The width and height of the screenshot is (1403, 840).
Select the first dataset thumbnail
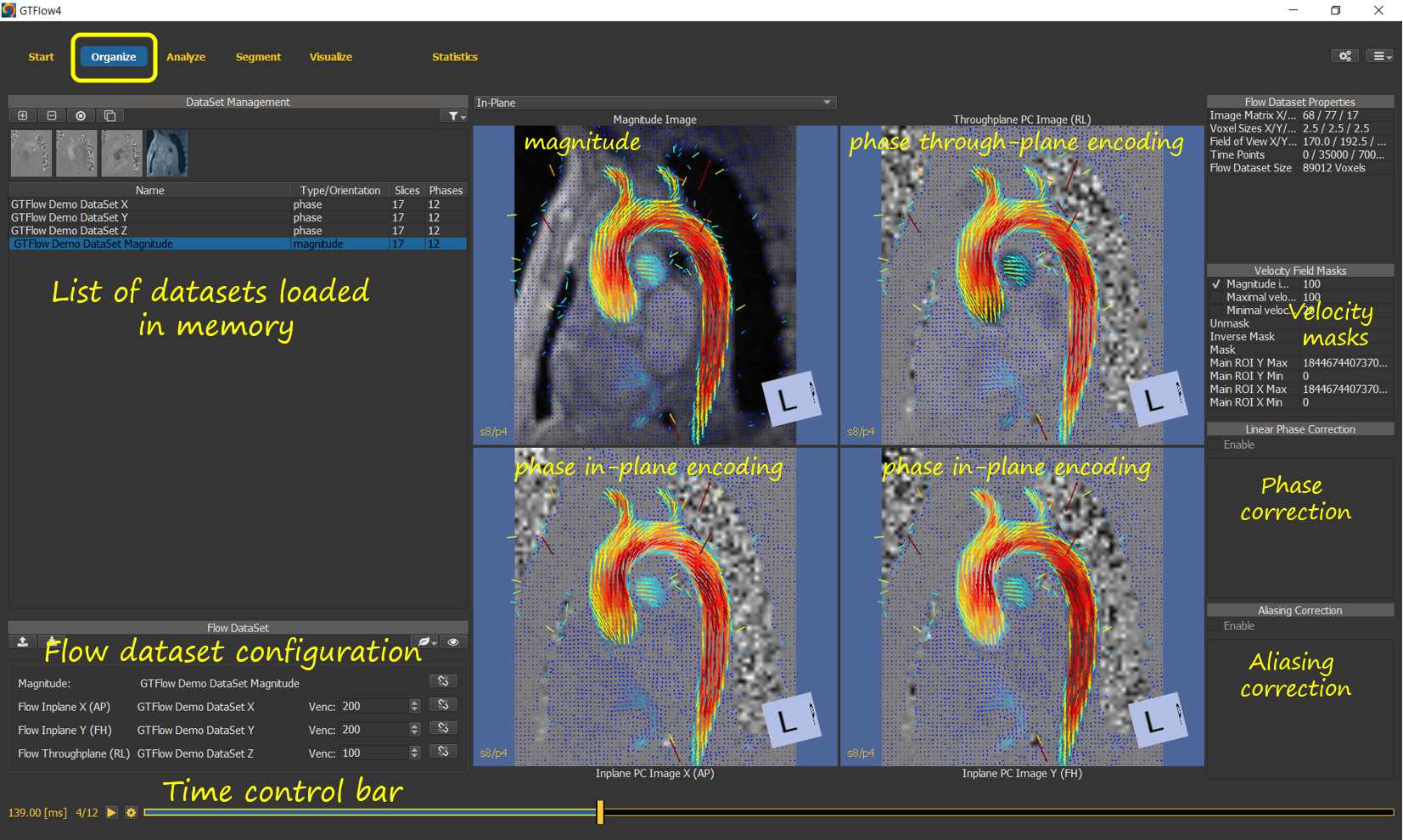31,153
